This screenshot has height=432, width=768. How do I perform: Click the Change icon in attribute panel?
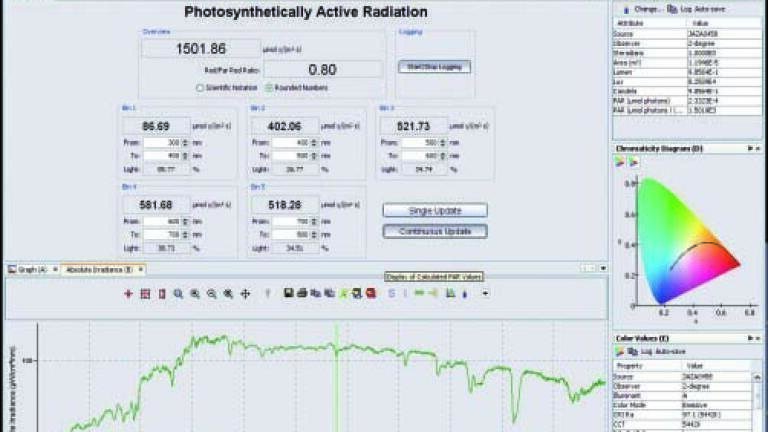(x=626, y=9)
